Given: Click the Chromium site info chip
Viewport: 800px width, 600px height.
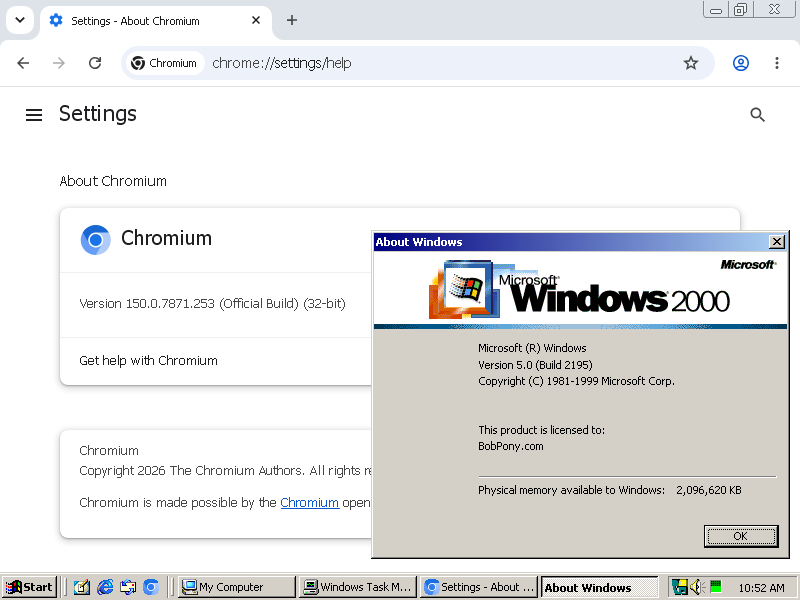Looking at the screenshot, I should point(164,63).
